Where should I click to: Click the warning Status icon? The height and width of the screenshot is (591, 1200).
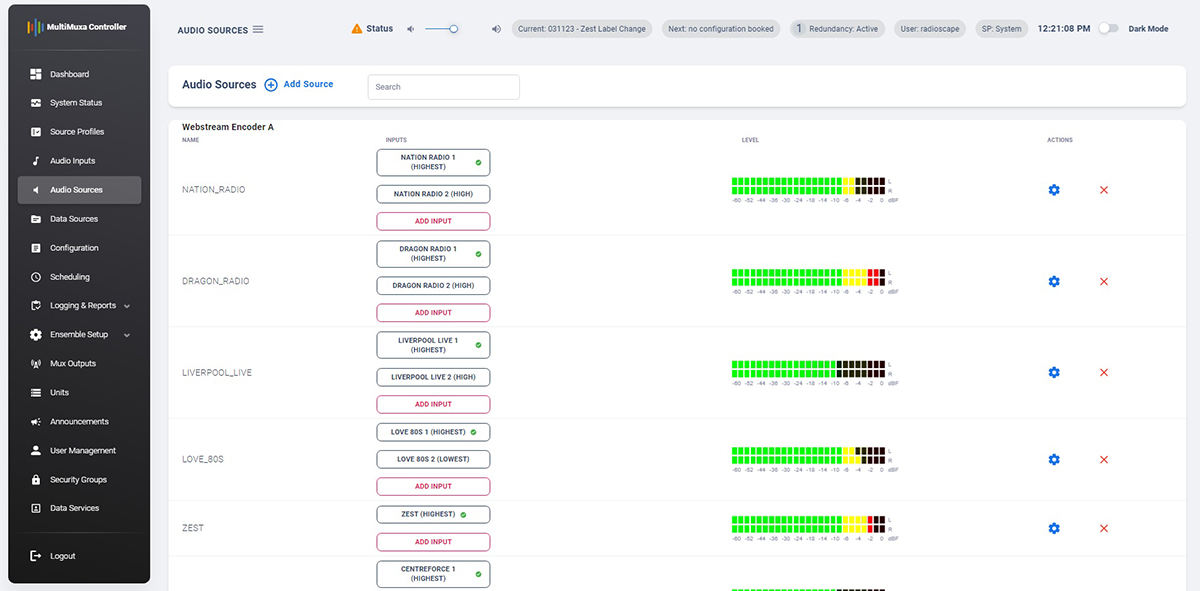tap(357, 29)
